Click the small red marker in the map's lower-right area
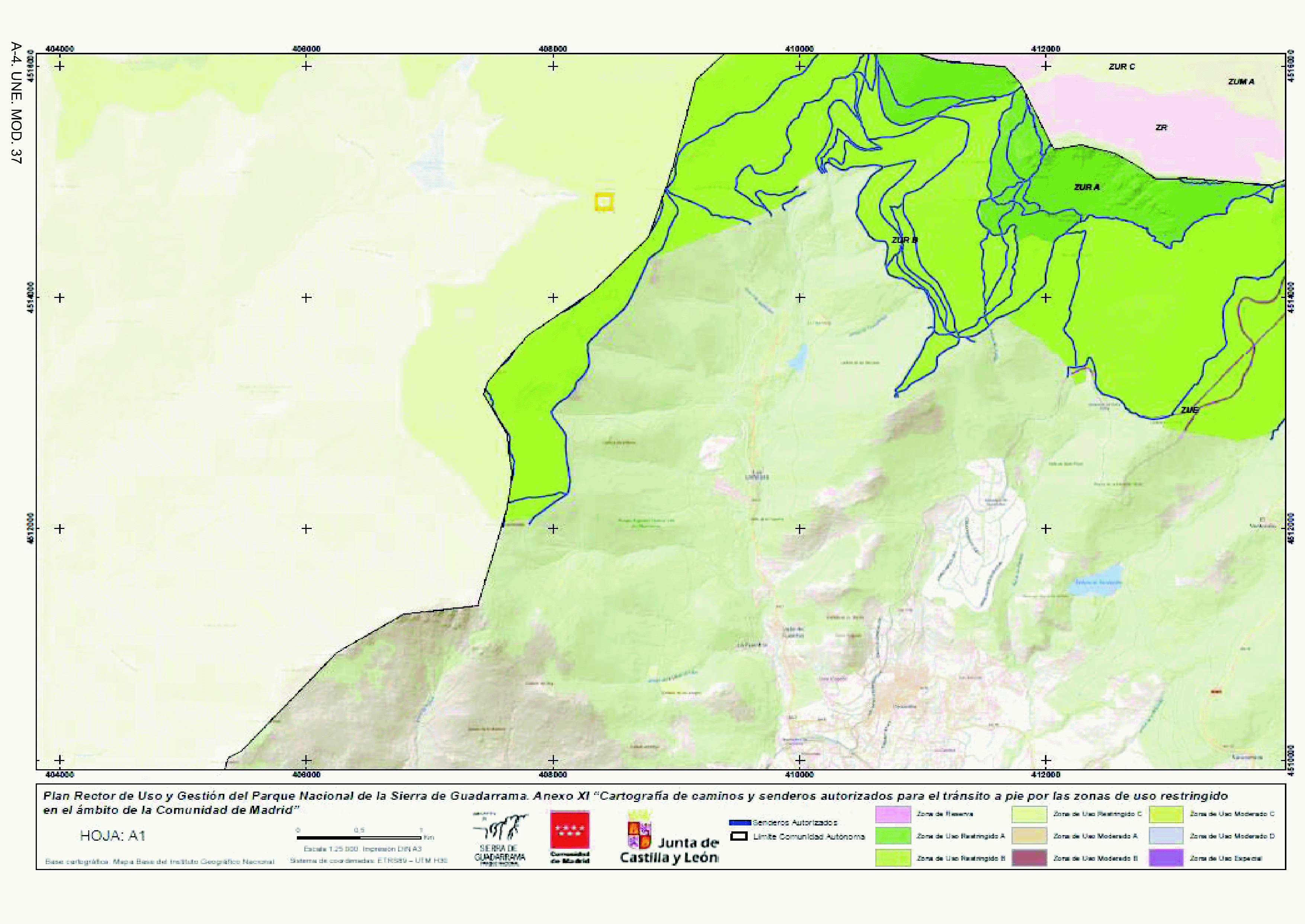The width and height of the screenshot is (1305, 924). [1216, 691]
